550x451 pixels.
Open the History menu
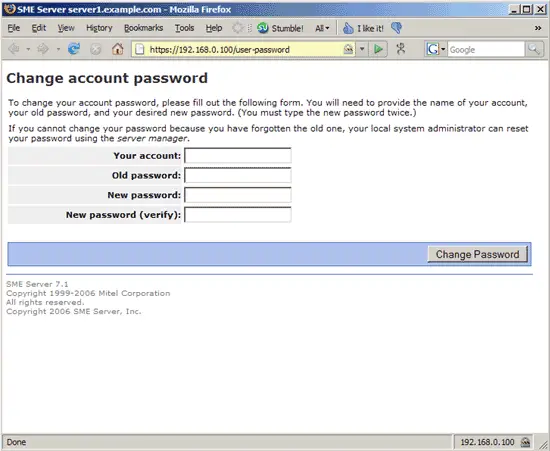pyautogui.click(x=99, y=28)
